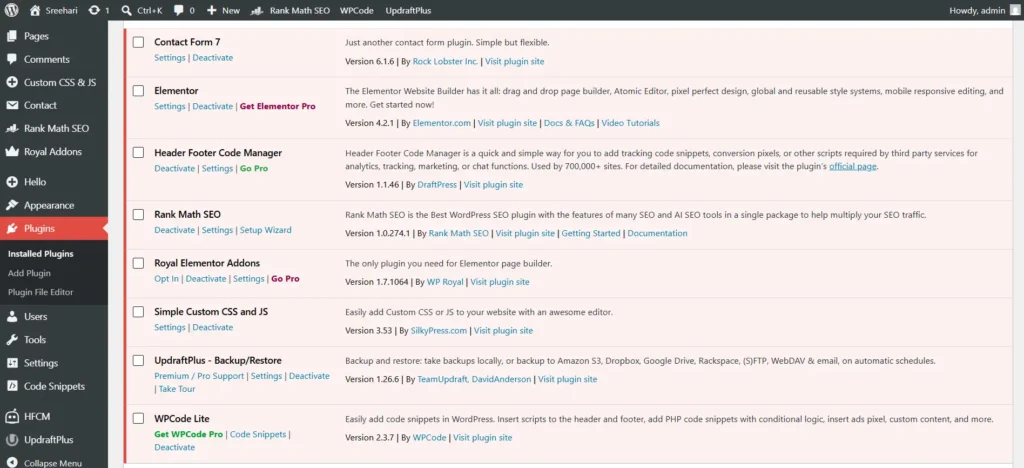Click the plus icon beside New
This screenshot has width=1024, height=468.
pos(212,10)
